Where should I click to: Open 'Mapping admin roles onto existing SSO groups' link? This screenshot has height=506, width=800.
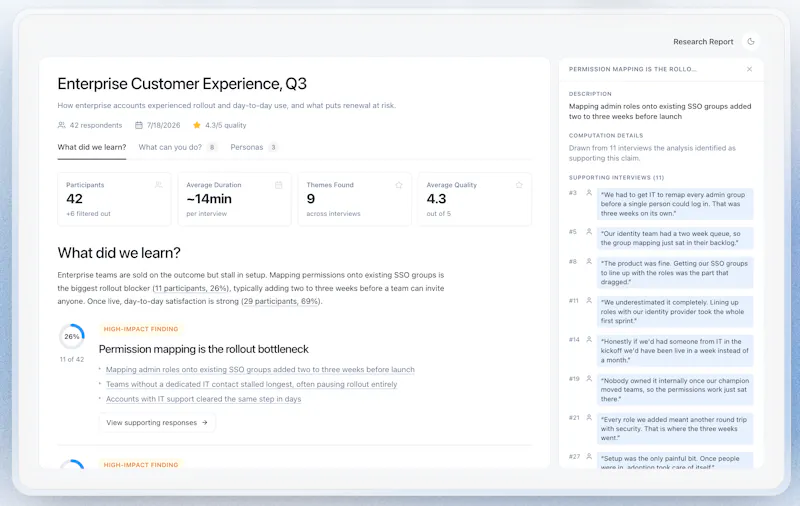260,369
